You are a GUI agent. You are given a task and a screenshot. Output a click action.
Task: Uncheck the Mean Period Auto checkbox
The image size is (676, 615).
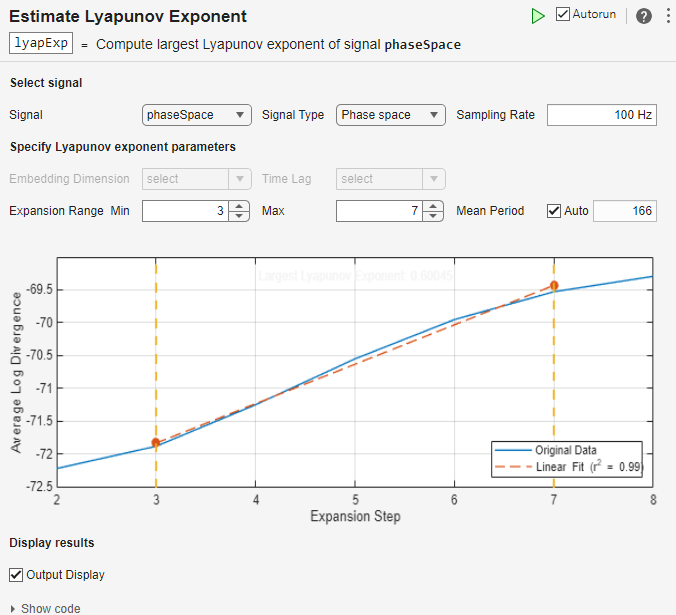coord(554,211)
